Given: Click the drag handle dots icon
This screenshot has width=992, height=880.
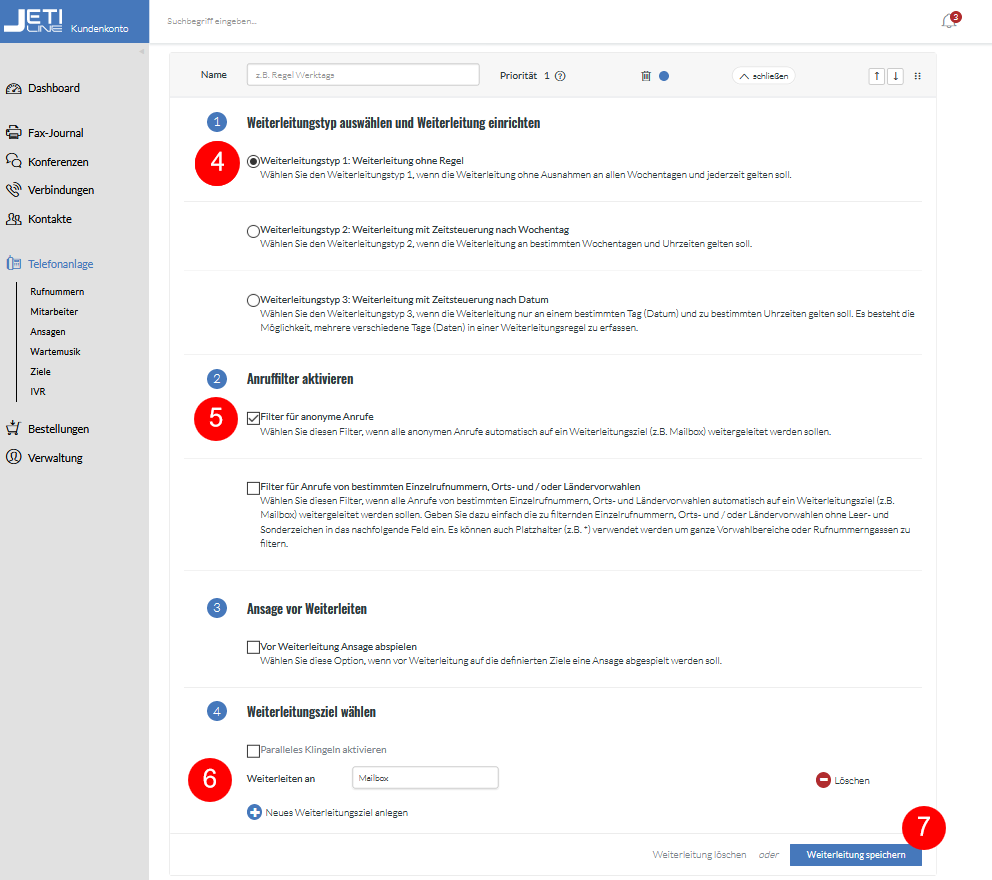Looking at the screenshot, I should click(x=918, y=76).
